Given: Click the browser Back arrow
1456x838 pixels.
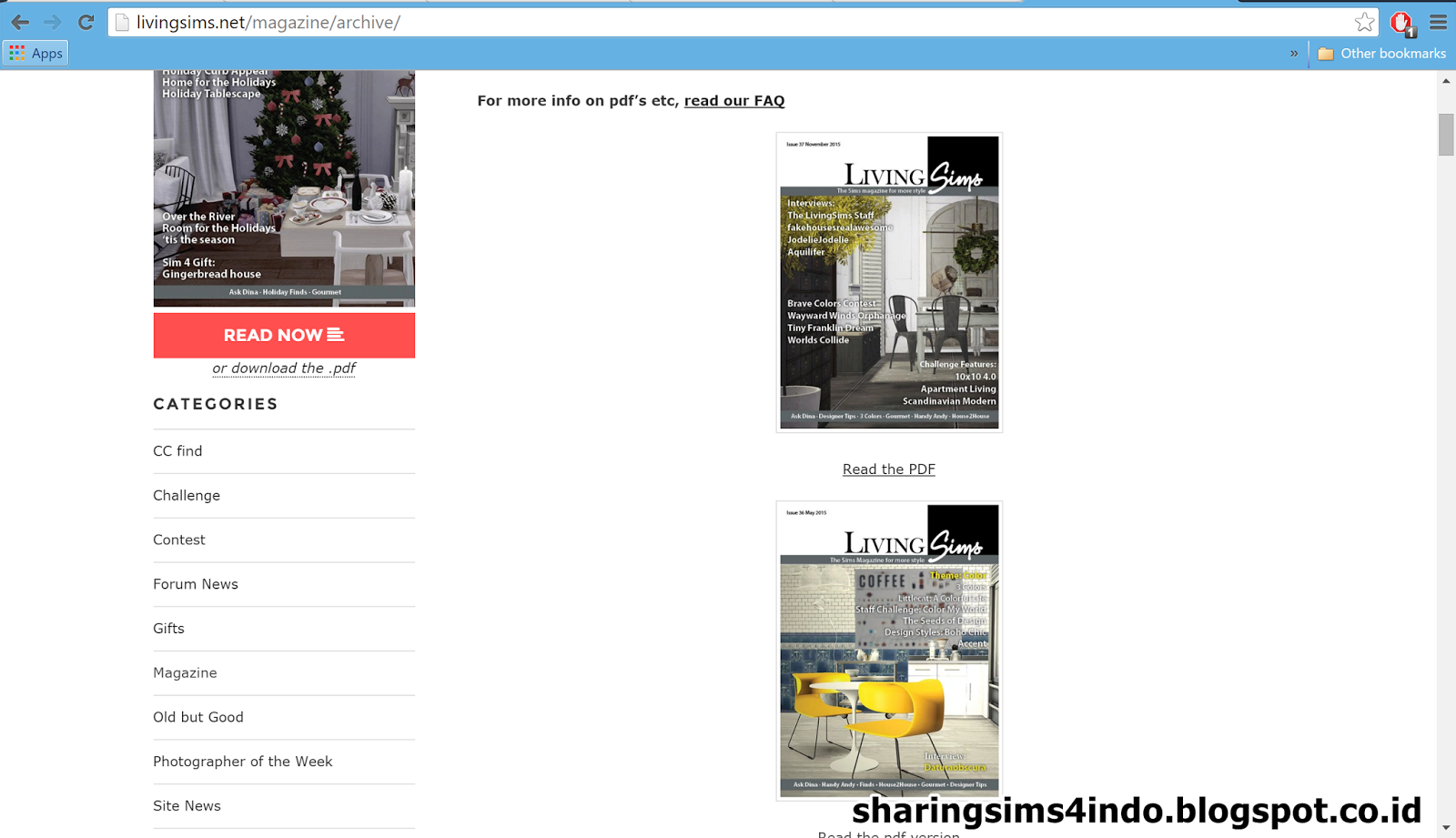Looking at the screenshot, I should pyautogui.click(x=20, y=22).
